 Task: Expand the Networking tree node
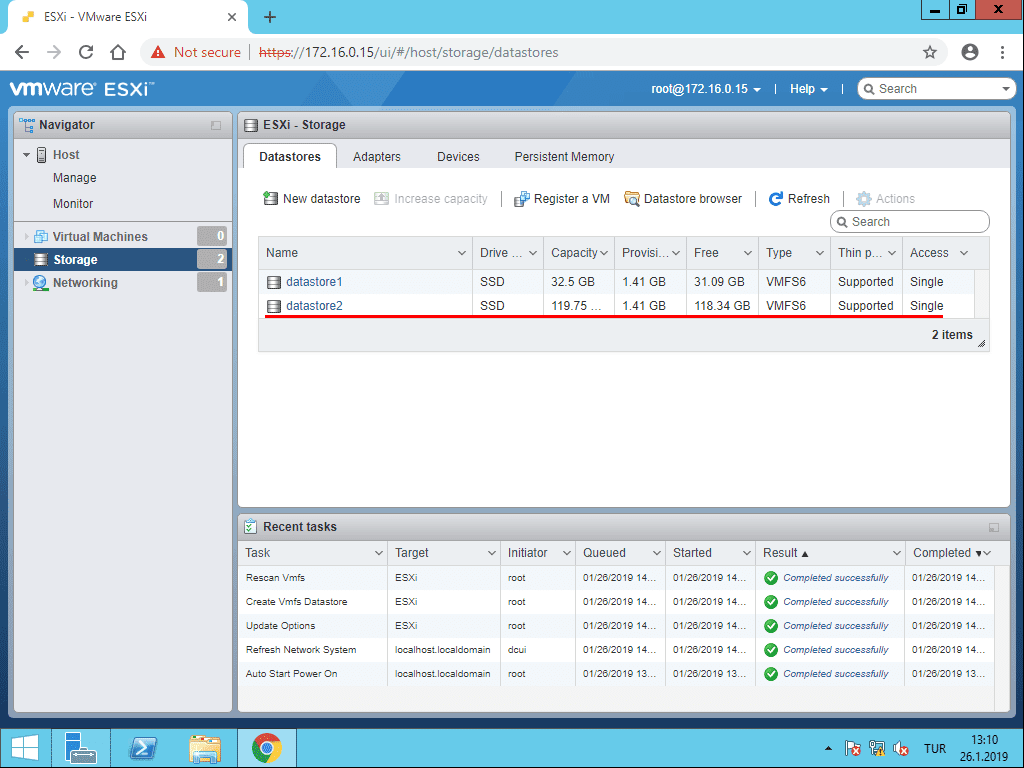click(x=26, y=283)
